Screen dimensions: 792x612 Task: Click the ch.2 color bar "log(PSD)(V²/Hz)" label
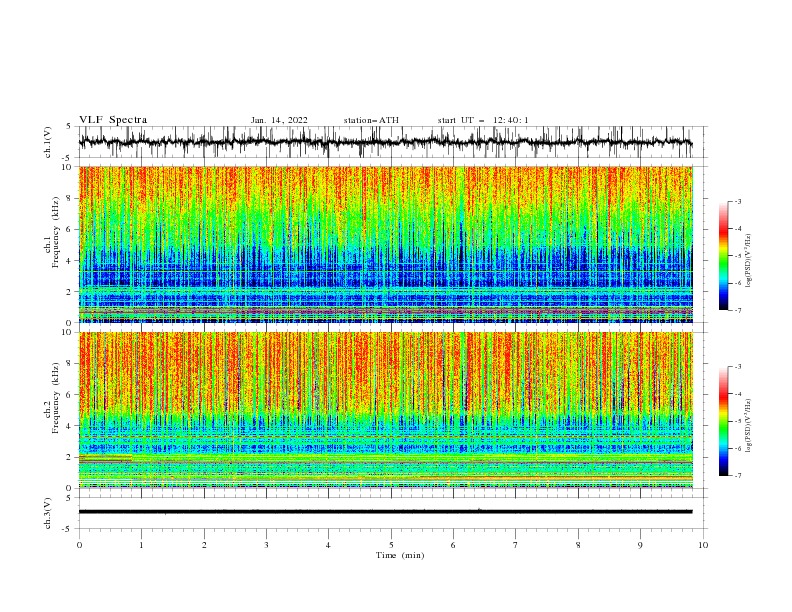(x=748, y=426)
